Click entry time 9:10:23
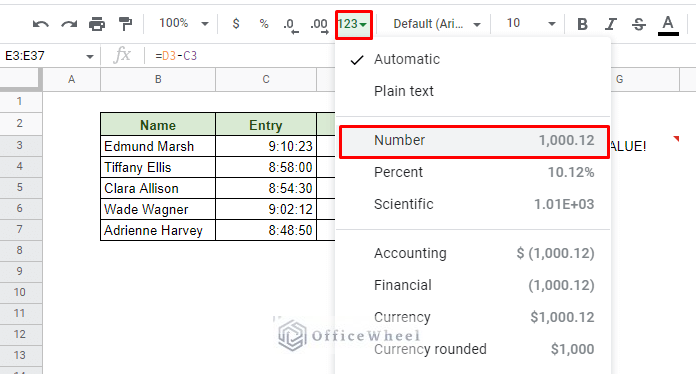 (x=266, y=146)
